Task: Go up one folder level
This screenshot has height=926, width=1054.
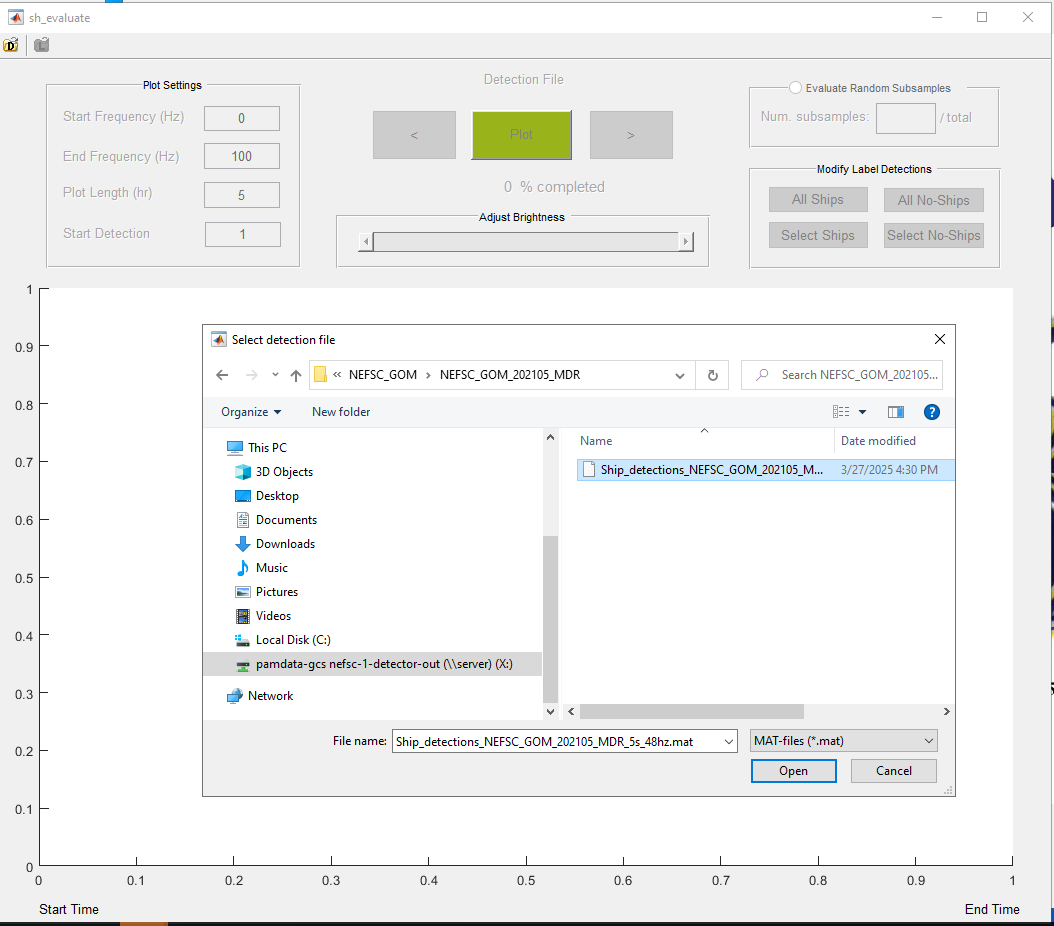Action: point(296,375)
